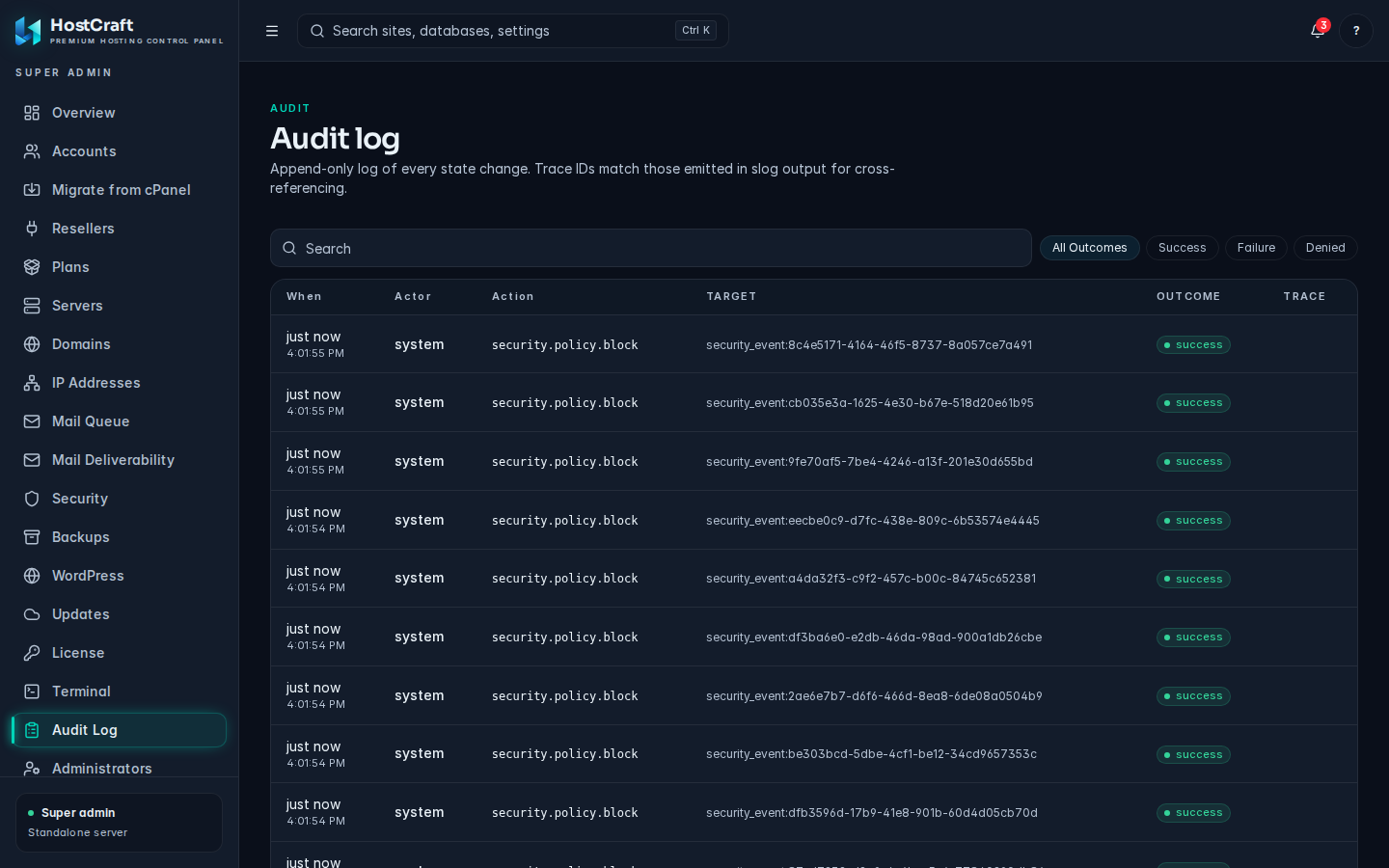Open Migrate from cPanel page
This screenshot has height=868, width=1389.
click(120, 190)
